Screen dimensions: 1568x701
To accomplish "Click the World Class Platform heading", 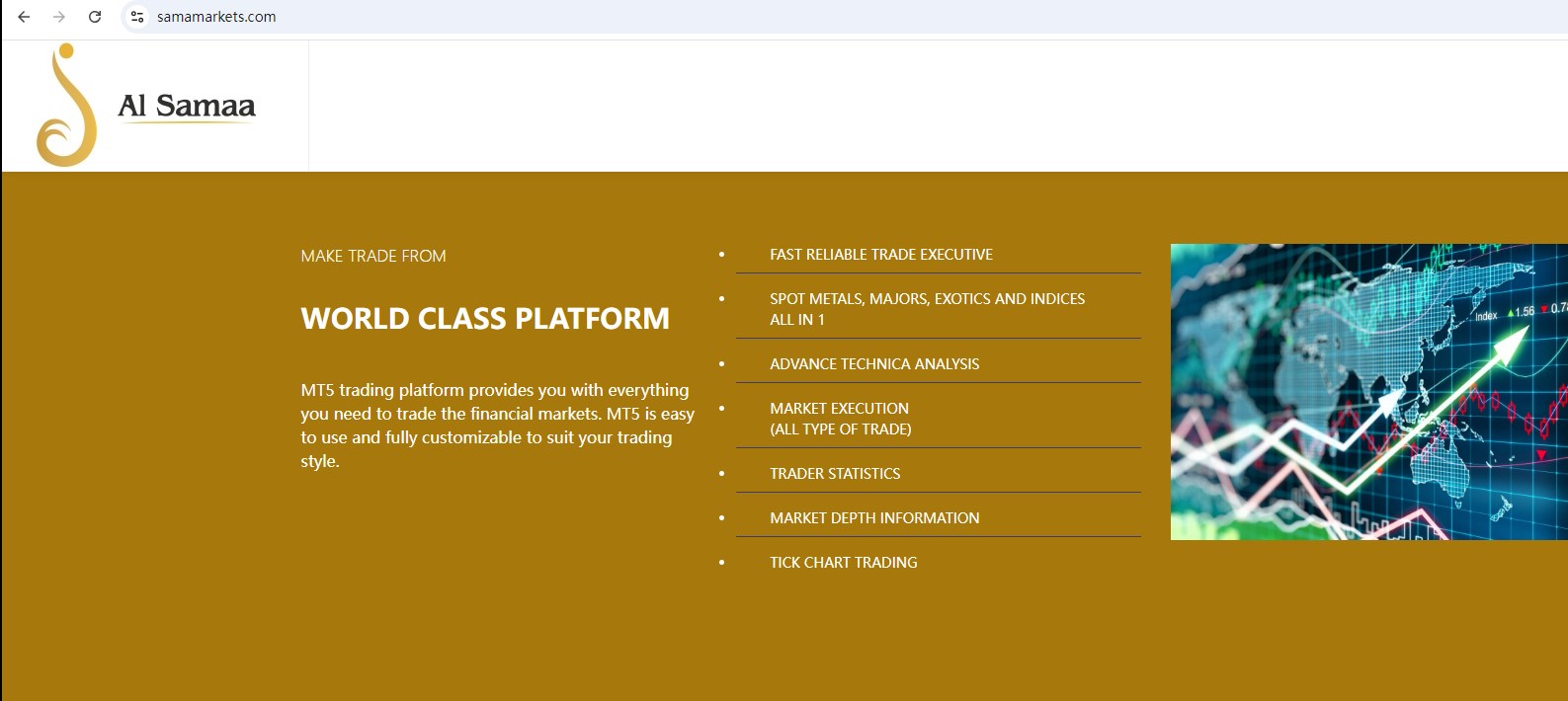I will pos(485,319).
